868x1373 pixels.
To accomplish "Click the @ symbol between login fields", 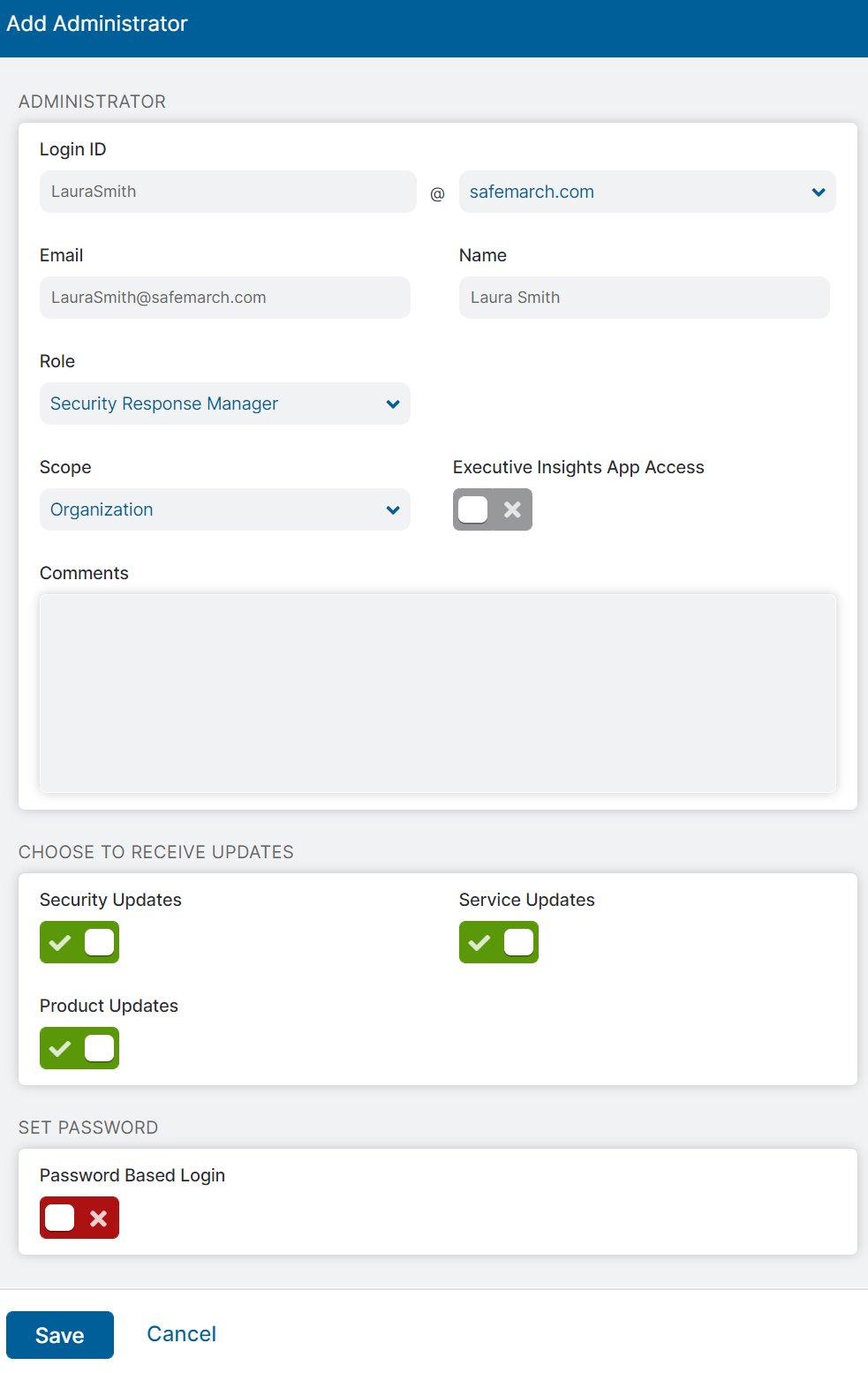I will (437, 194).
